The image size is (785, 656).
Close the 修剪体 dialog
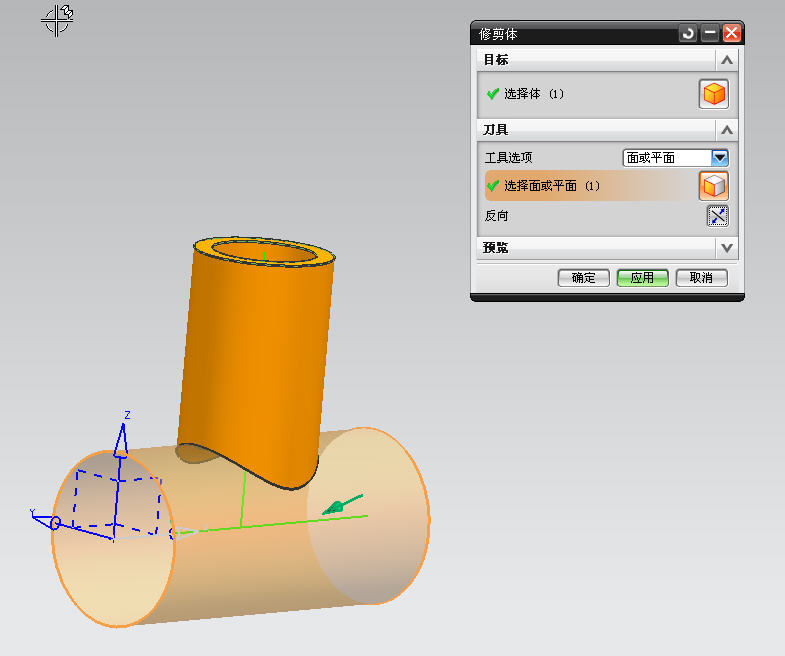point(731,34)
